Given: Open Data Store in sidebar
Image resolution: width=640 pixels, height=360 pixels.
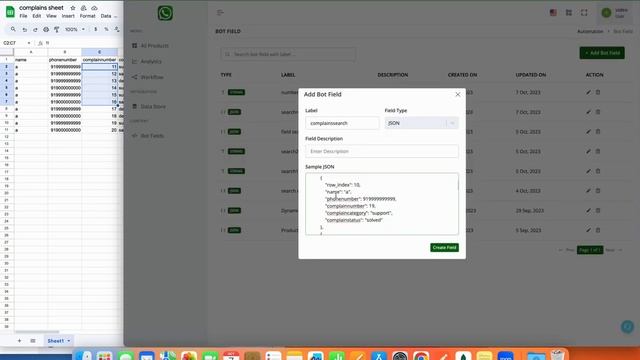Looking at the screenshot, I should (149, 107).
